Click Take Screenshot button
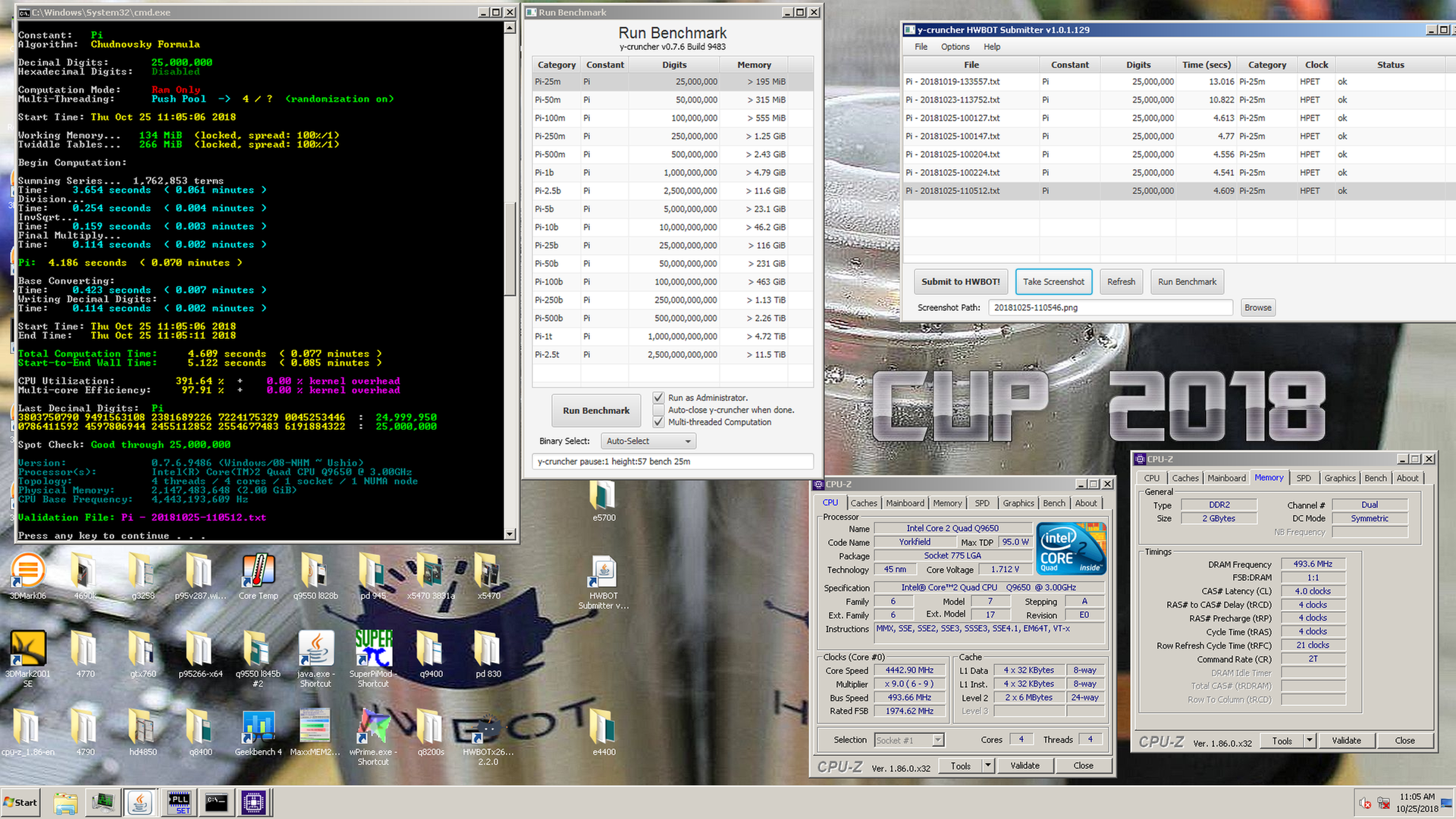 1053,282
